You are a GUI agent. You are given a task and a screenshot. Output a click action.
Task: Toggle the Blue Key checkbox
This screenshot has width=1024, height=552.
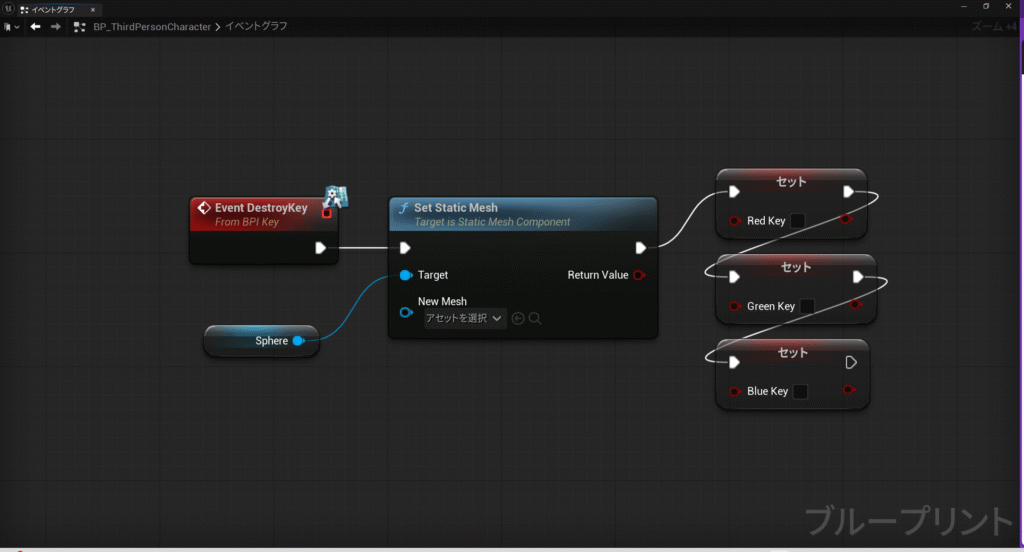800,391
